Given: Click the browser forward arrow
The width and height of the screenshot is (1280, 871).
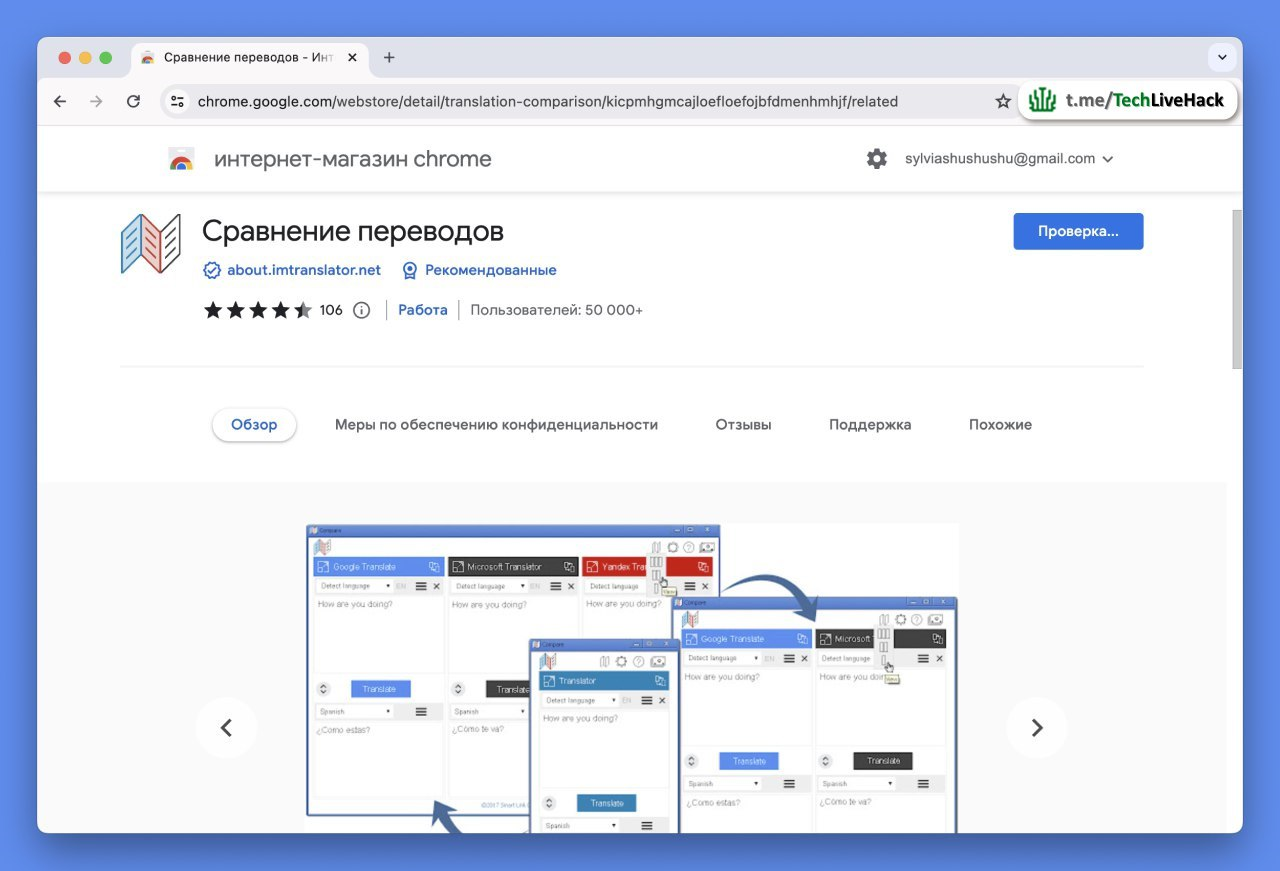Looking at the screenshot, I should click(96, 101).
